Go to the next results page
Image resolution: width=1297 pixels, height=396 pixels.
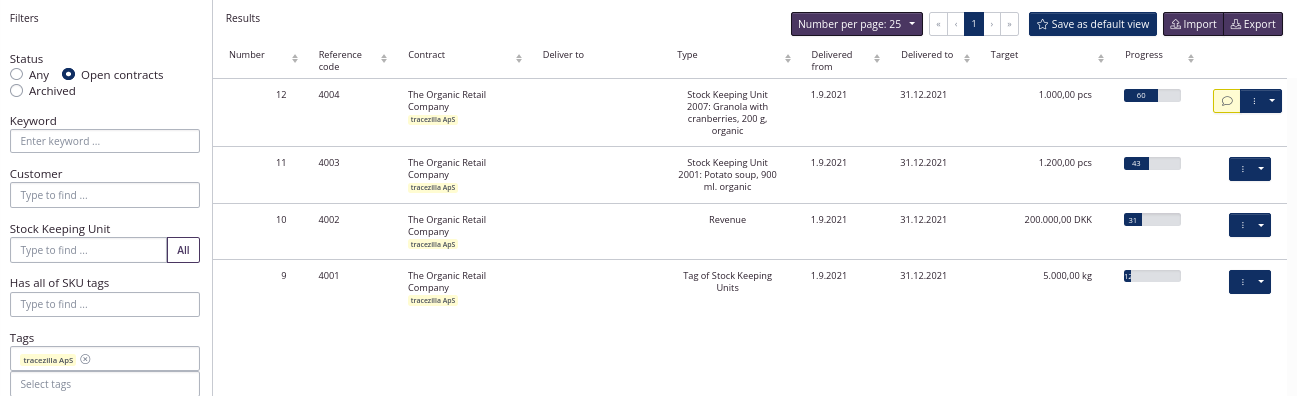pyautogui.click(x=992, y=24)
